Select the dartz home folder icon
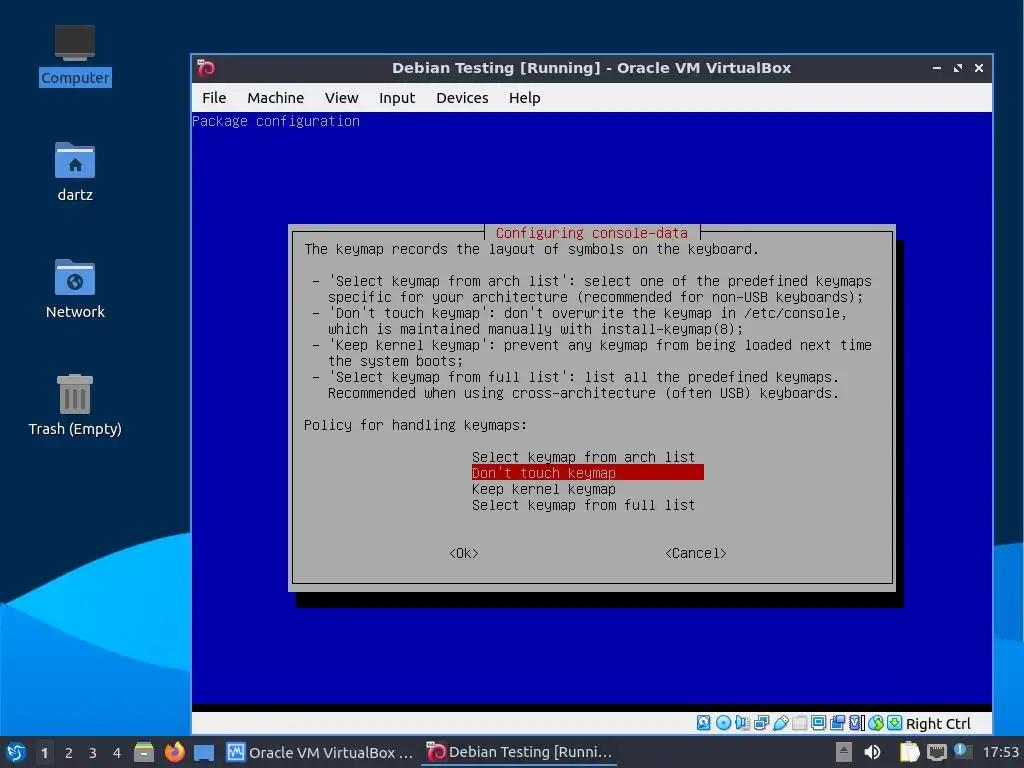This screenshot has height=768, width=1024. click(x=75, y=172)
